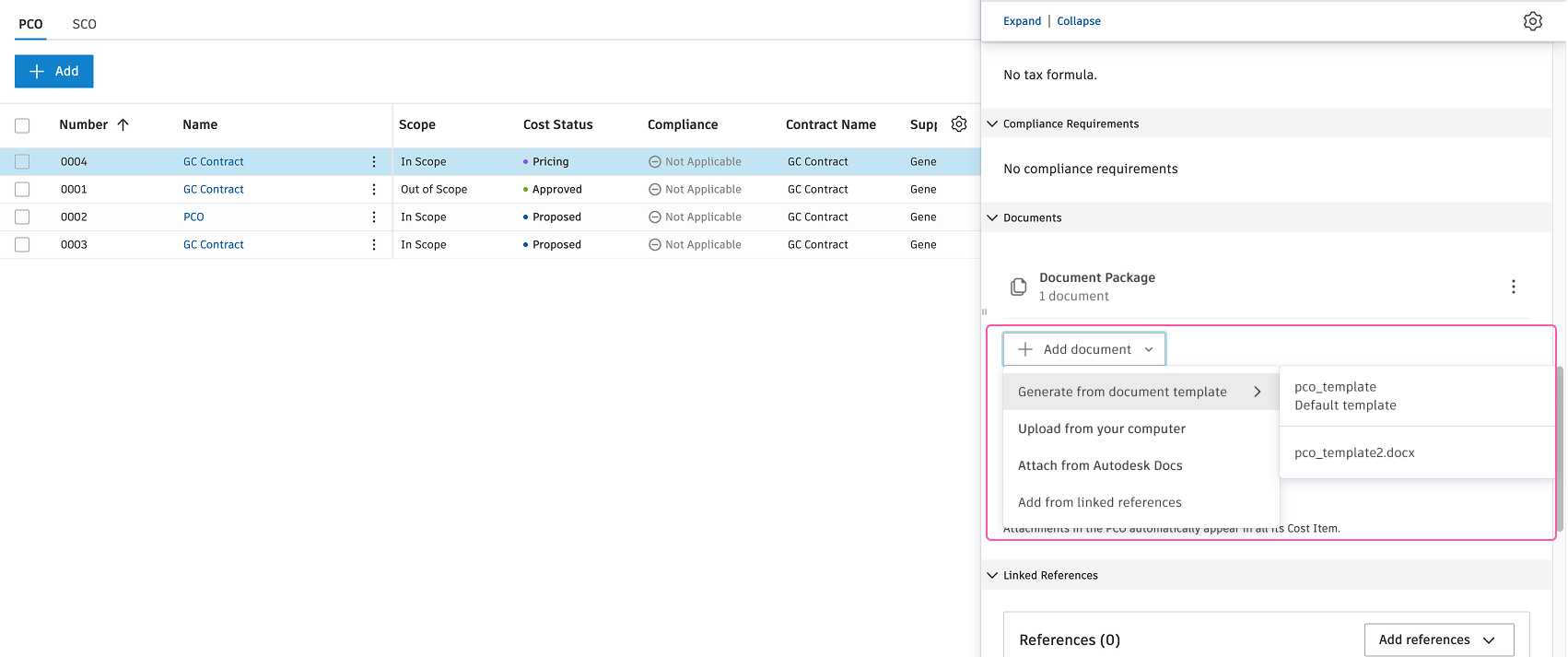This screenshot has width=1568, height=657.
Task: Open panel settings gear icon
Action: point(1532,21)
